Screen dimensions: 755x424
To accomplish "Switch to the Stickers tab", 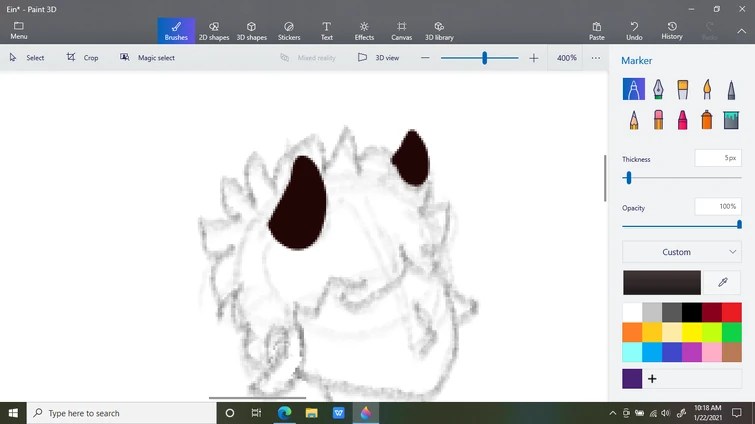I will (288, 30).
